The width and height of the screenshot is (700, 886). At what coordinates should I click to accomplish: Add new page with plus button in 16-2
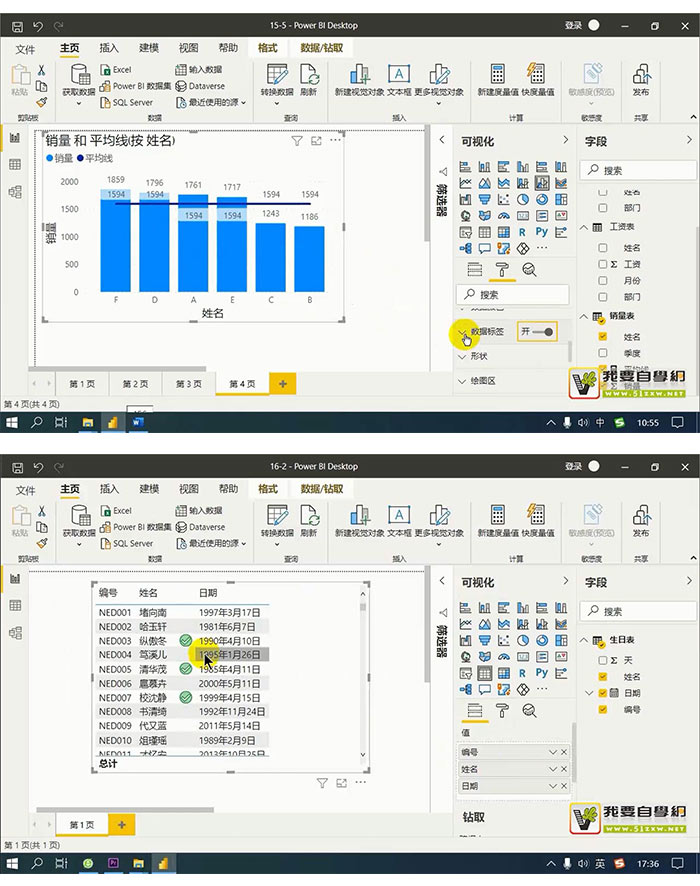click(121, 825)
